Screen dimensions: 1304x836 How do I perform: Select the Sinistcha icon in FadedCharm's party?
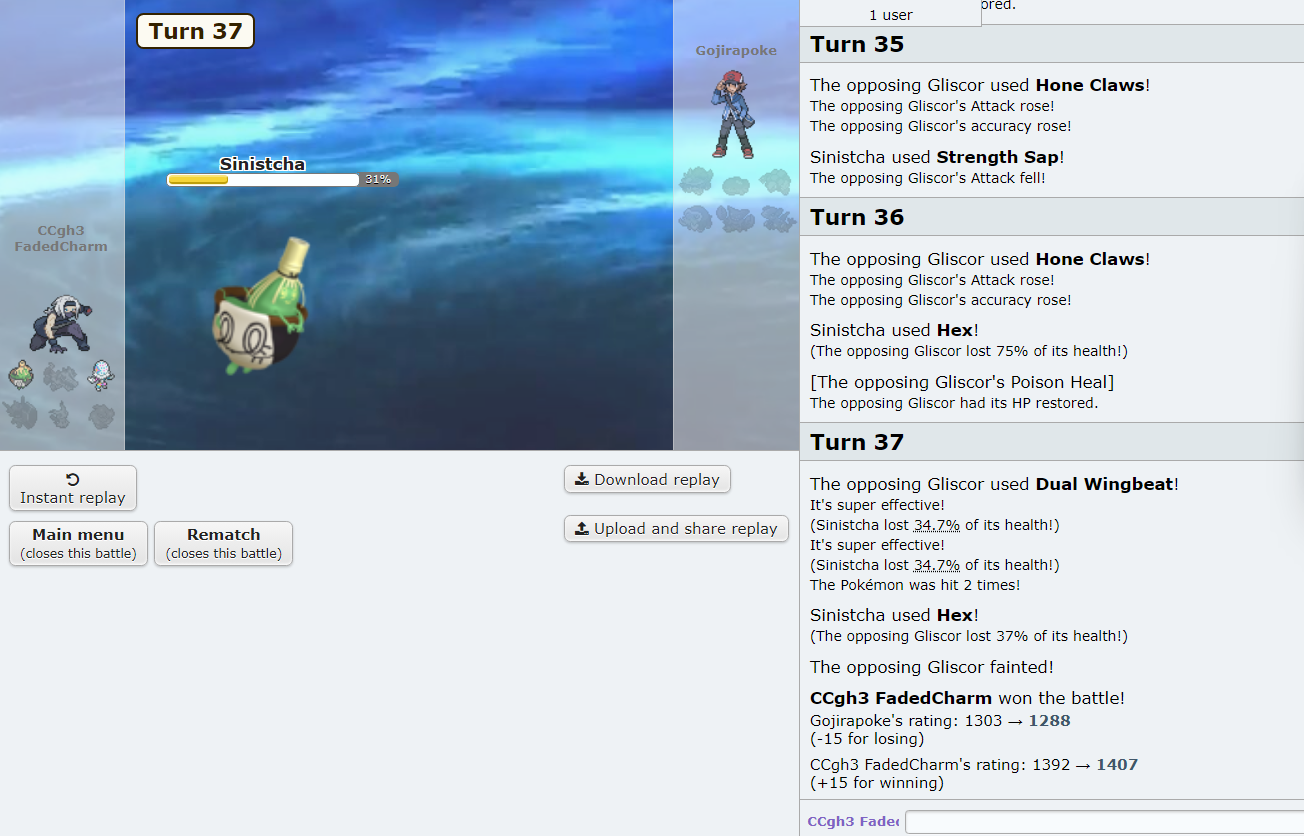21,376
